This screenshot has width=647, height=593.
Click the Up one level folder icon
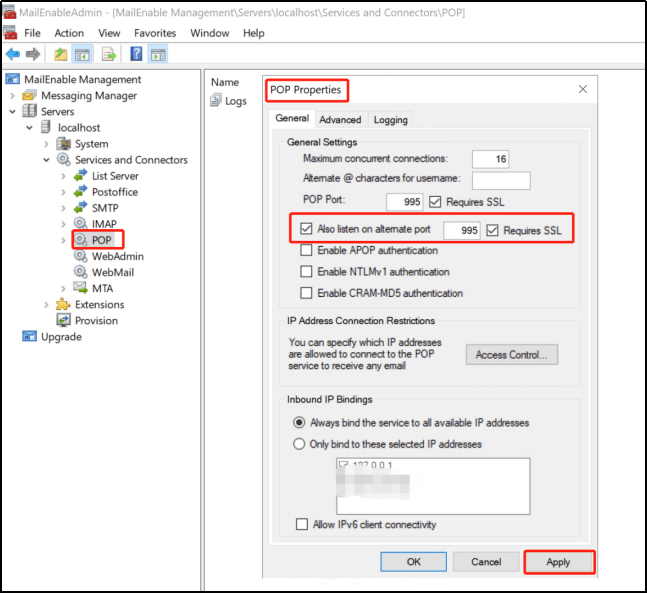61,54
